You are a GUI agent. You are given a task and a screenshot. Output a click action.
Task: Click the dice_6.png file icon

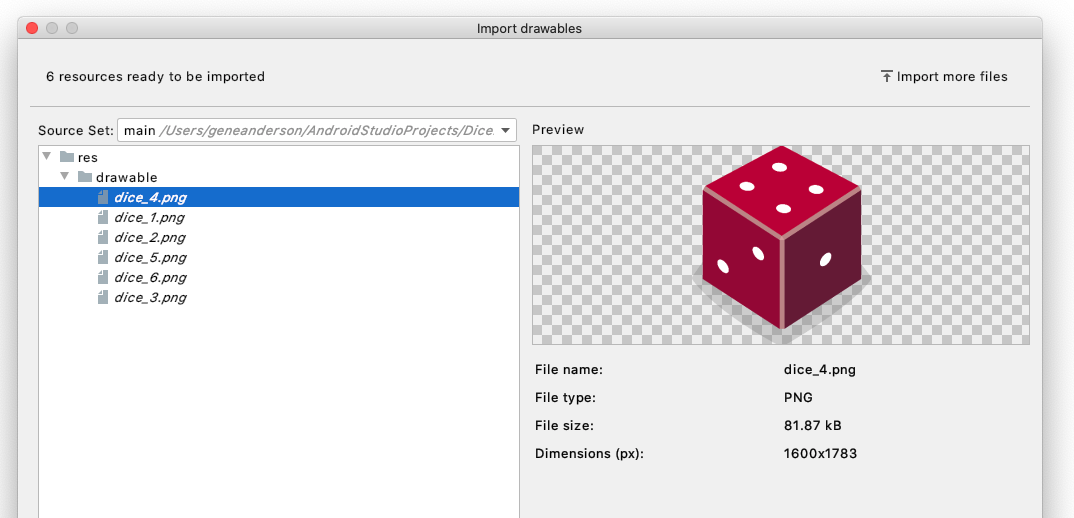coord(102,278)
